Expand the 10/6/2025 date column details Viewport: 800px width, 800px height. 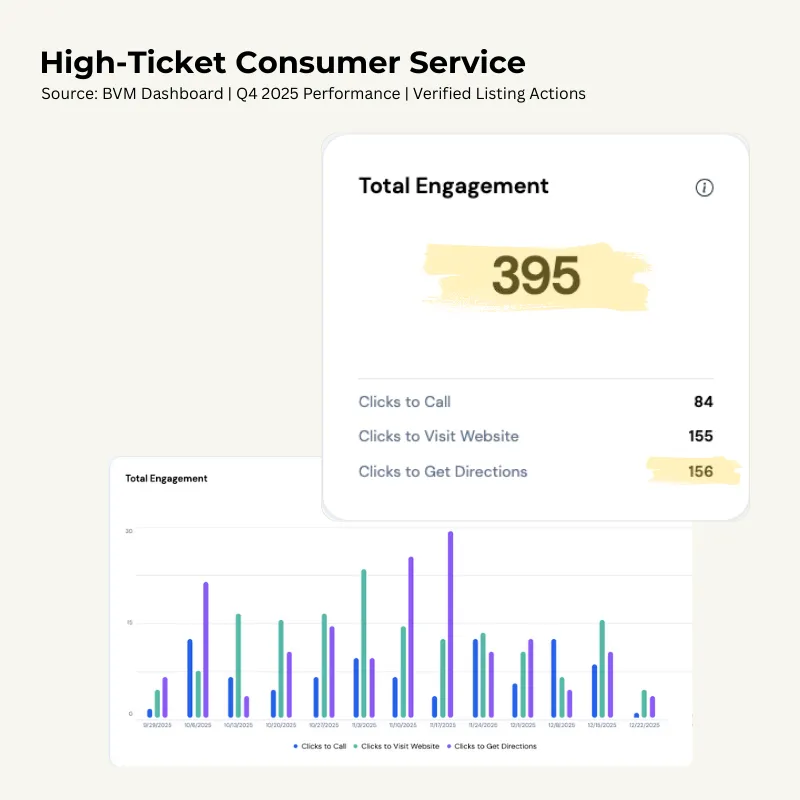point(198,724)
